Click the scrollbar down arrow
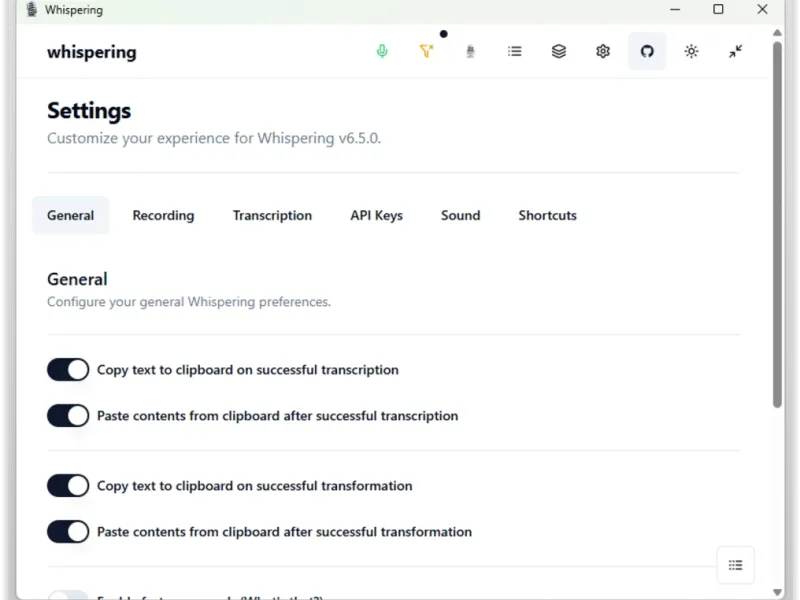 point(777,592)
